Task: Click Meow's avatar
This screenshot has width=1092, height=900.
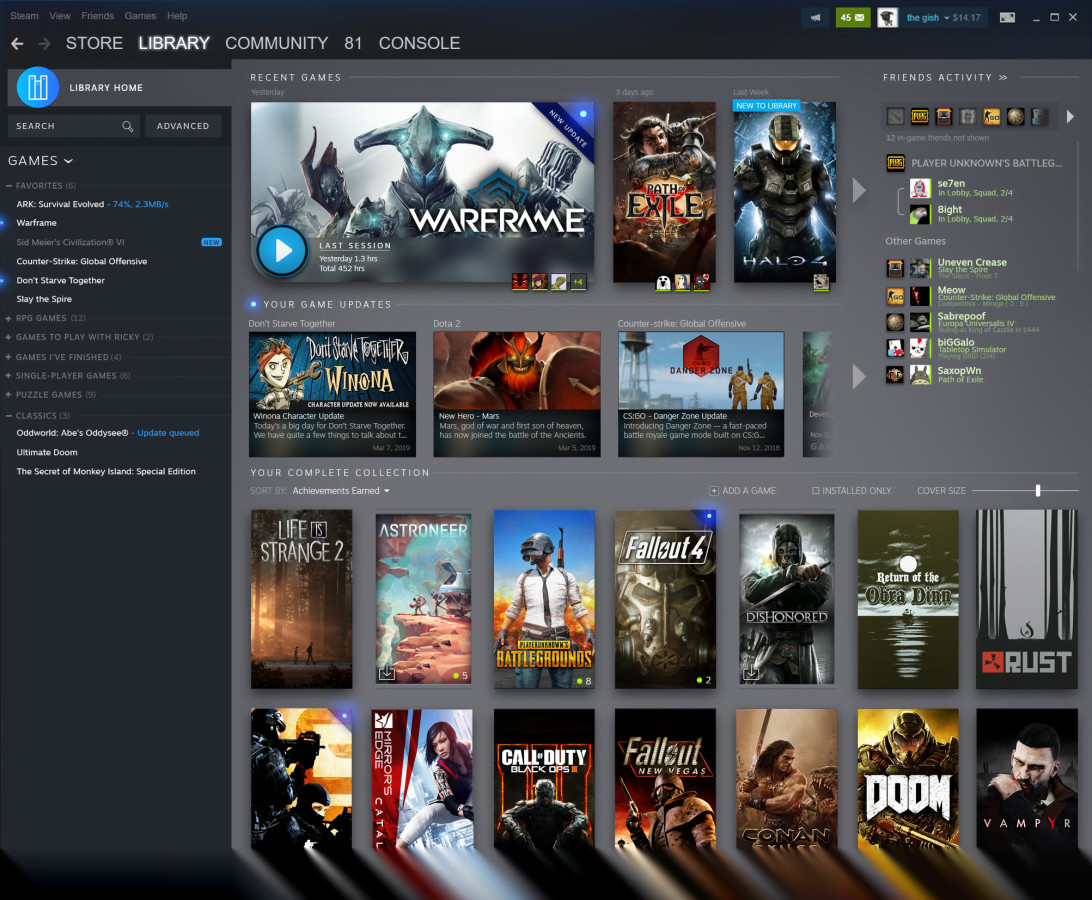Action: 920,296
